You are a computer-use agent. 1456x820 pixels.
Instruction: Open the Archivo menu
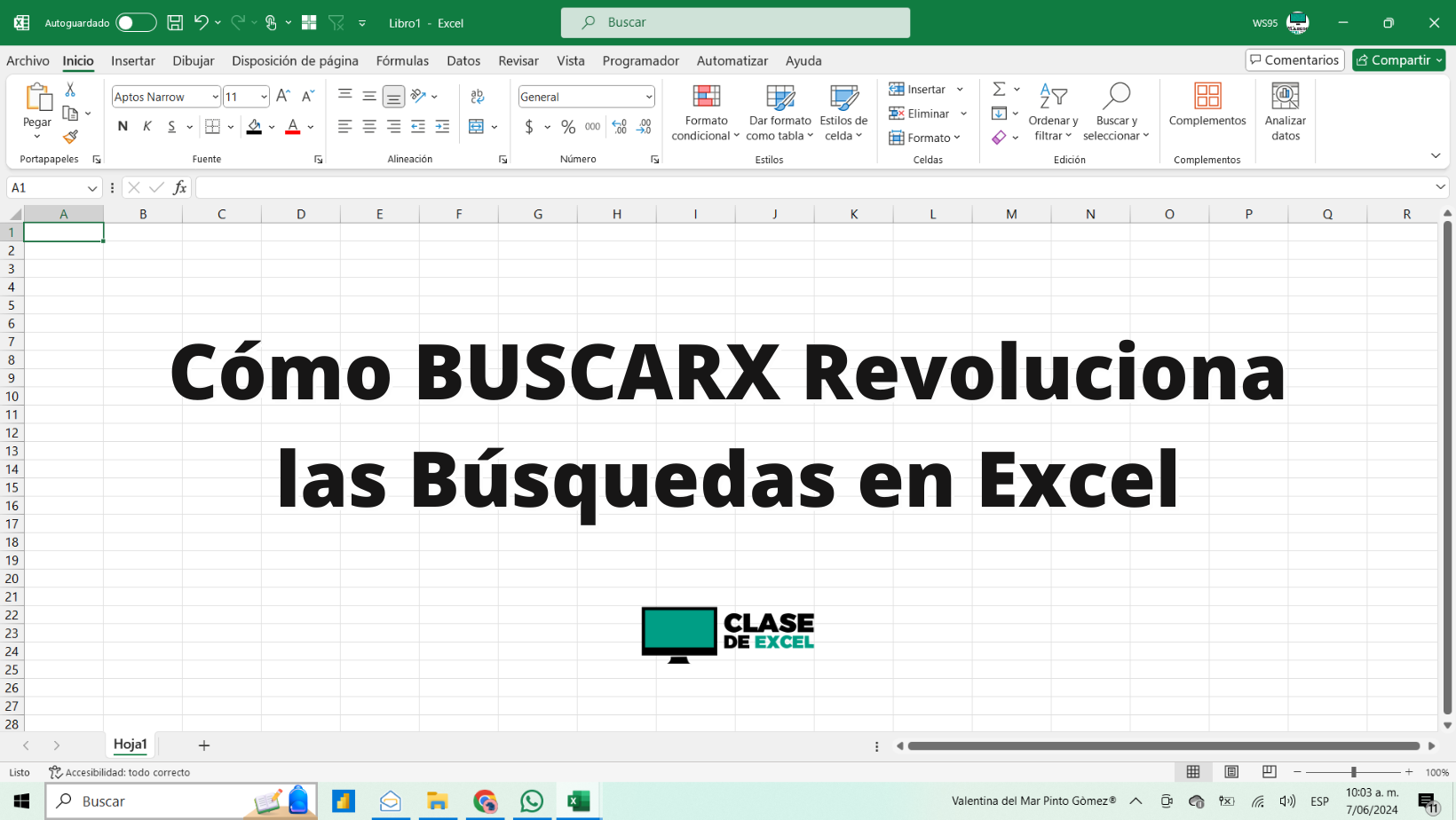28,60
